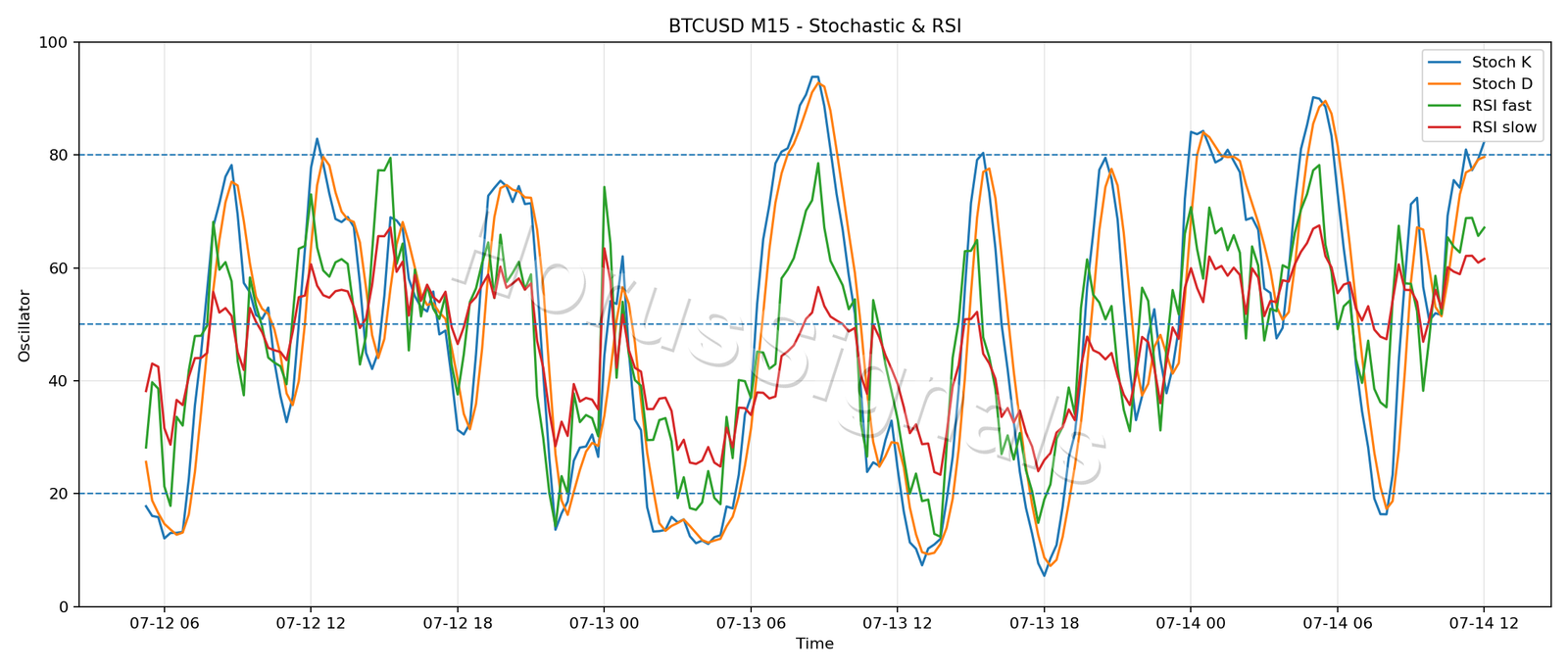Click the x-axis tick label 07-13 18
Screen dimensions: 1568x672
(1044, 623)
